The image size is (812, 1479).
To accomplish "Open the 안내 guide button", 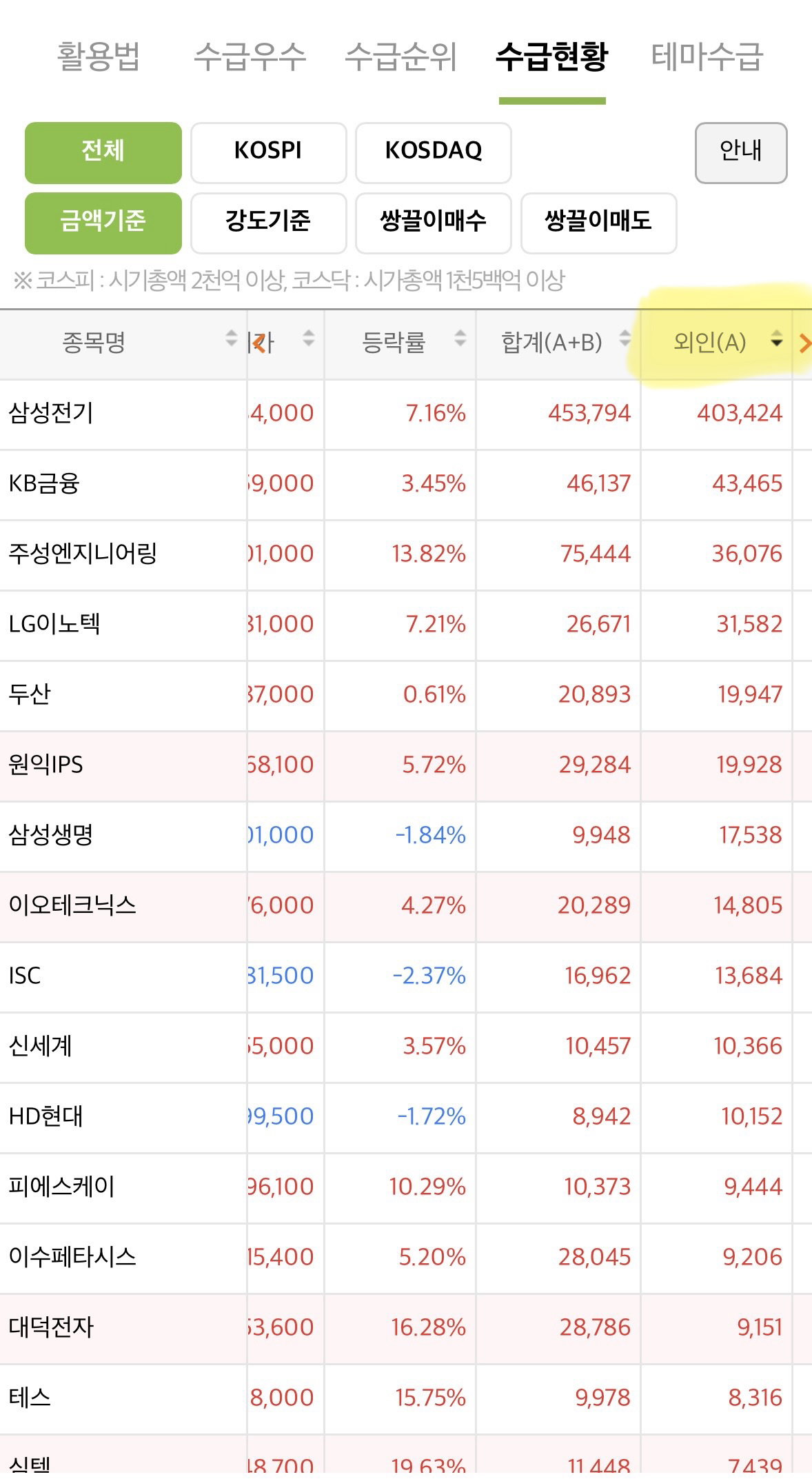I will coord(741,152).
